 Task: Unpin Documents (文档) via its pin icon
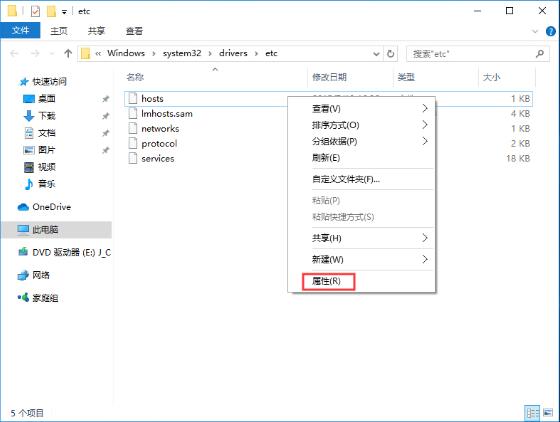pyautogui.click(x=105, y=133)
